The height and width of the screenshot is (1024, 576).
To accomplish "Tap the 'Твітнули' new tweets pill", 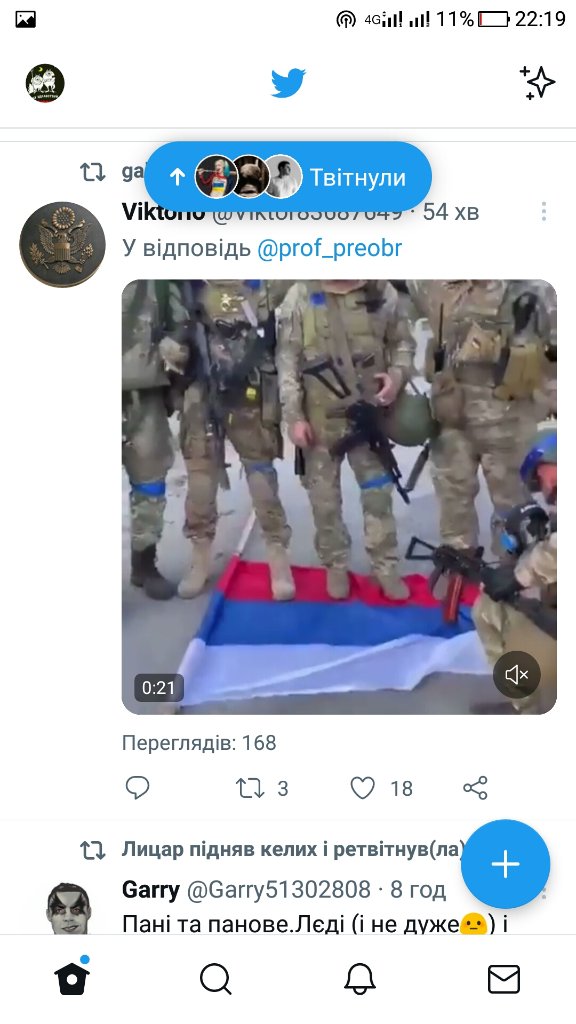I will coord(288,176).
